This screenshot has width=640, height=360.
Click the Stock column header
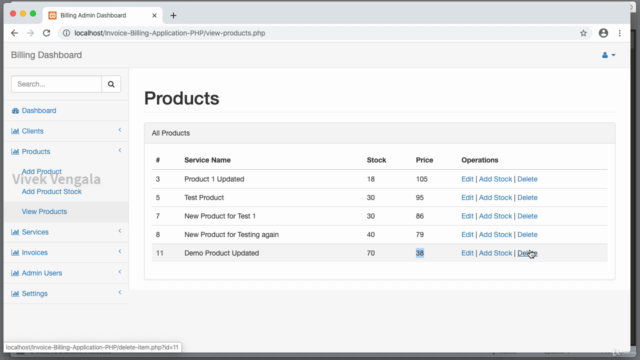coord(376,160)
